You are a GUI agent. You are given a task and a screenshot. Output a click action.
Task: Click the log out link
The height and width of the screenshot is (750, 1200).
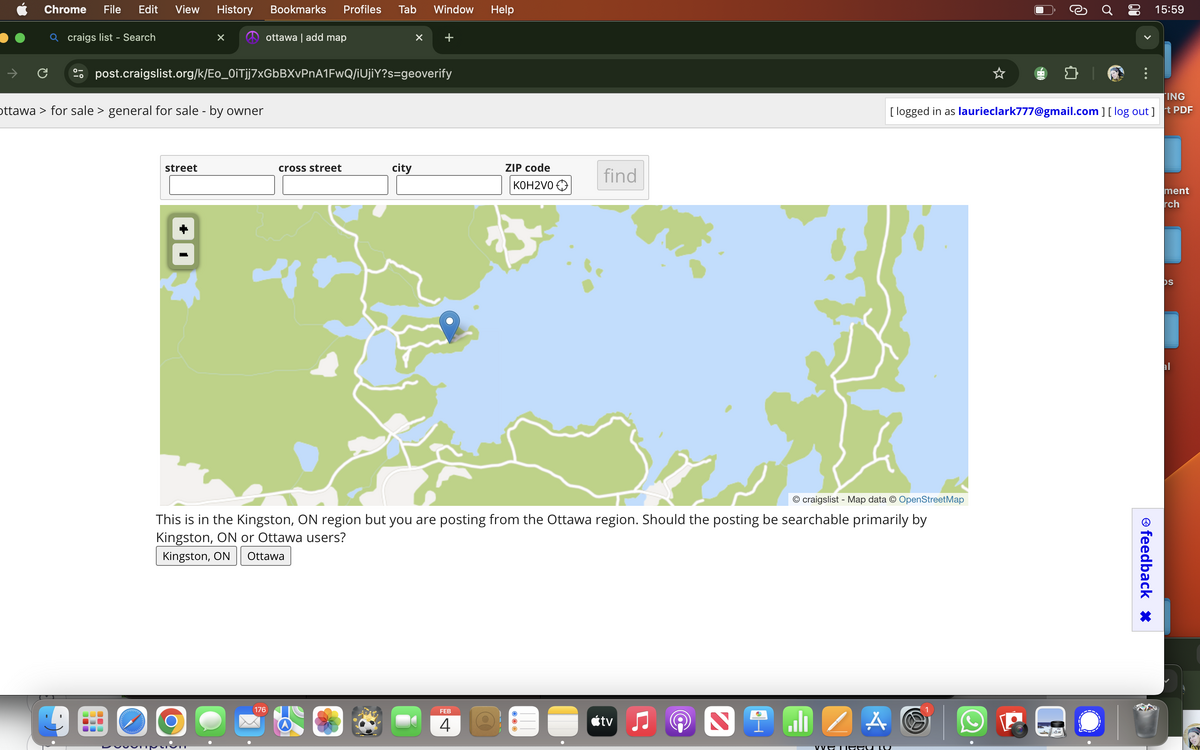pyautogui.click(x=1131, y=111)
